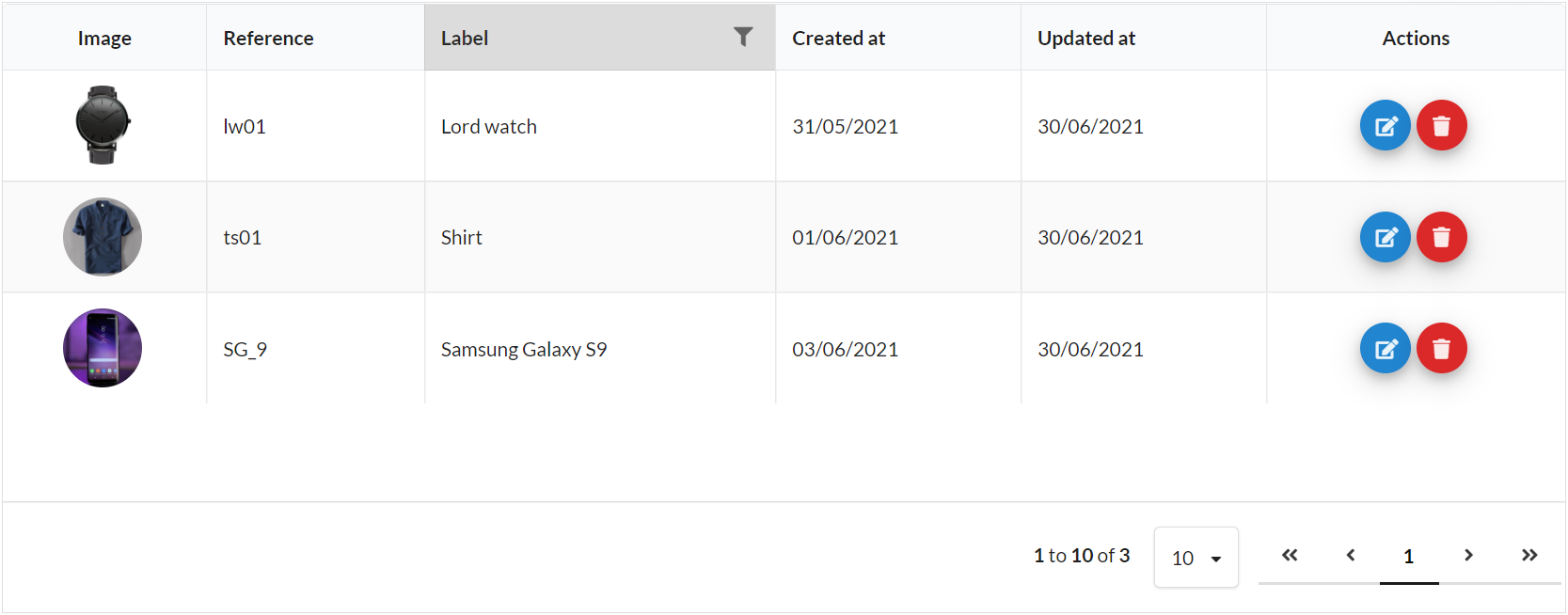Remove the Shirt row with trash icon

pyautogui.click(x=1441, y=237)
